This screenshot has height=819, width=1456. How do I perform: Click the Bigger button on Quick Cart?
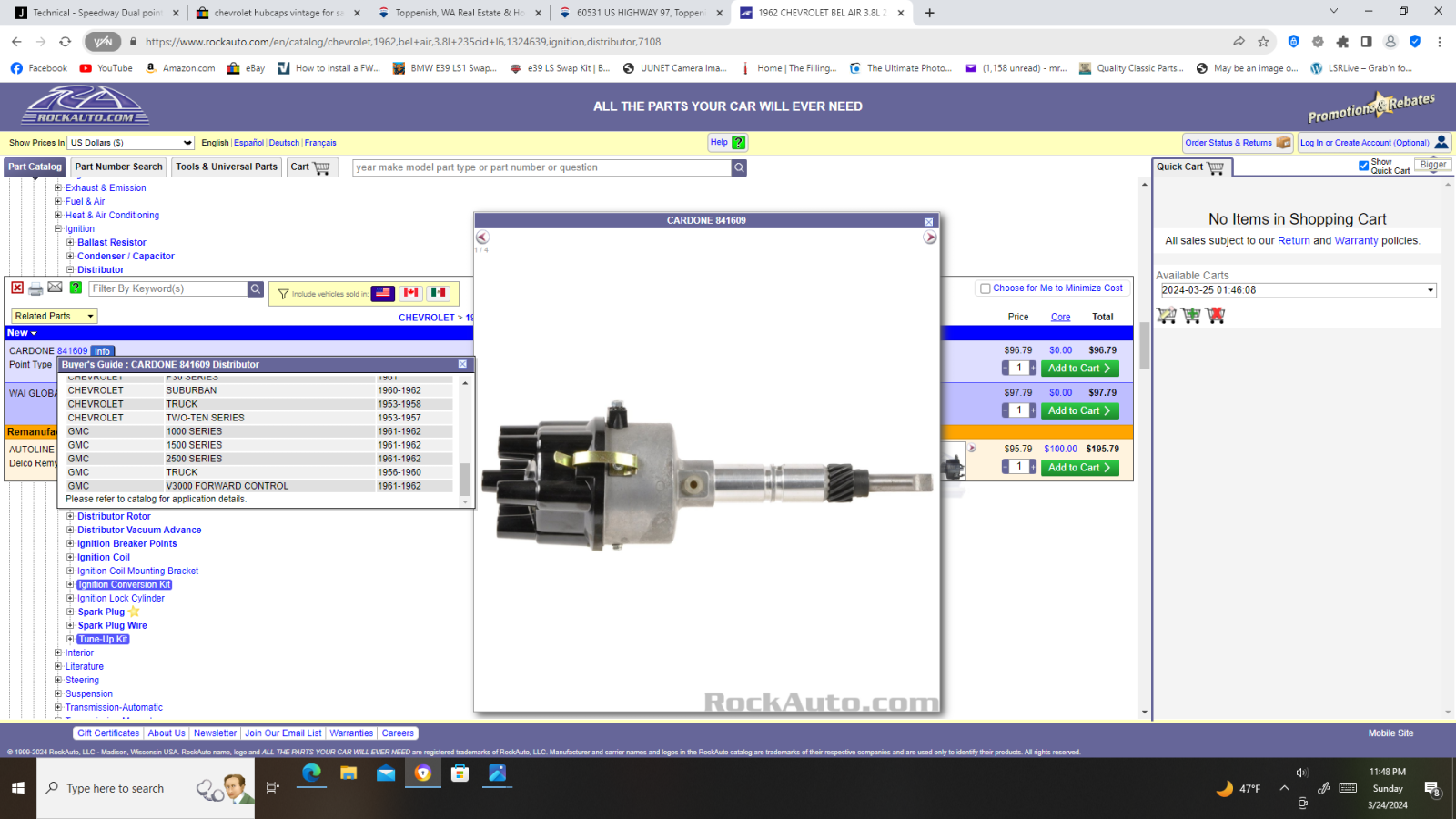click(1433, 165)
